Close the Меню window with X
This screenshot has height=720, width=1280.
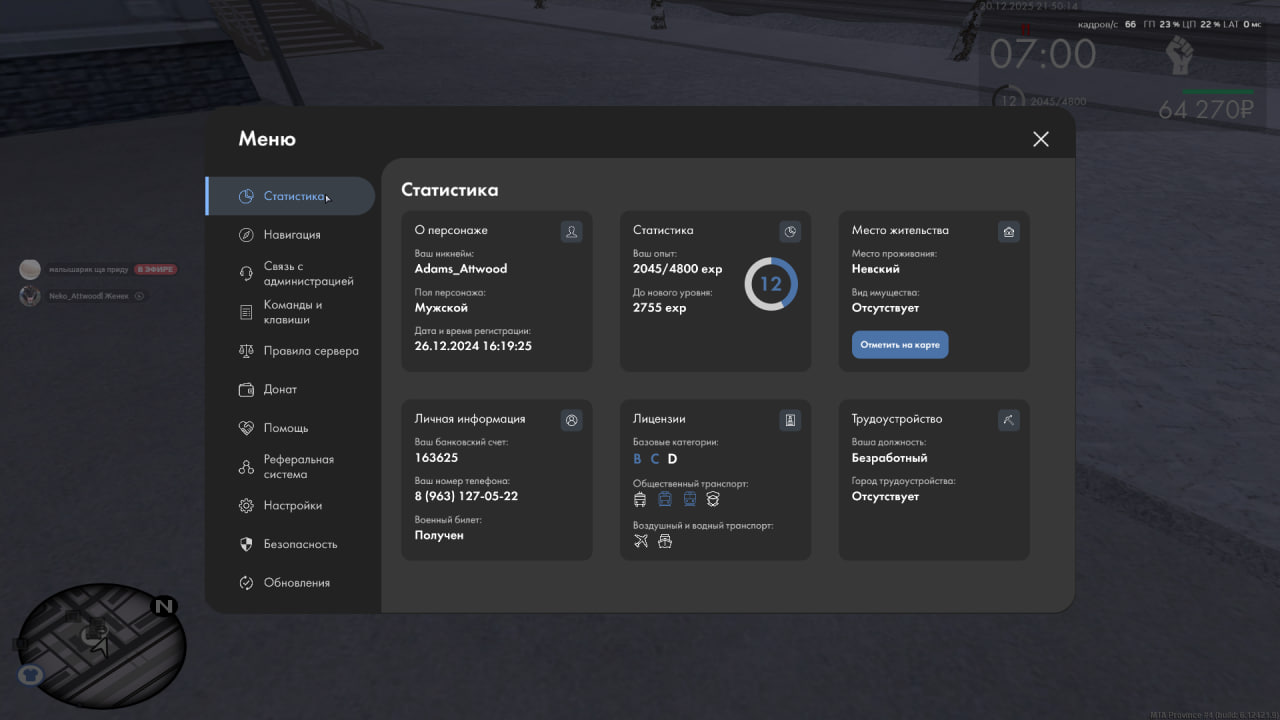[1041, 139]
